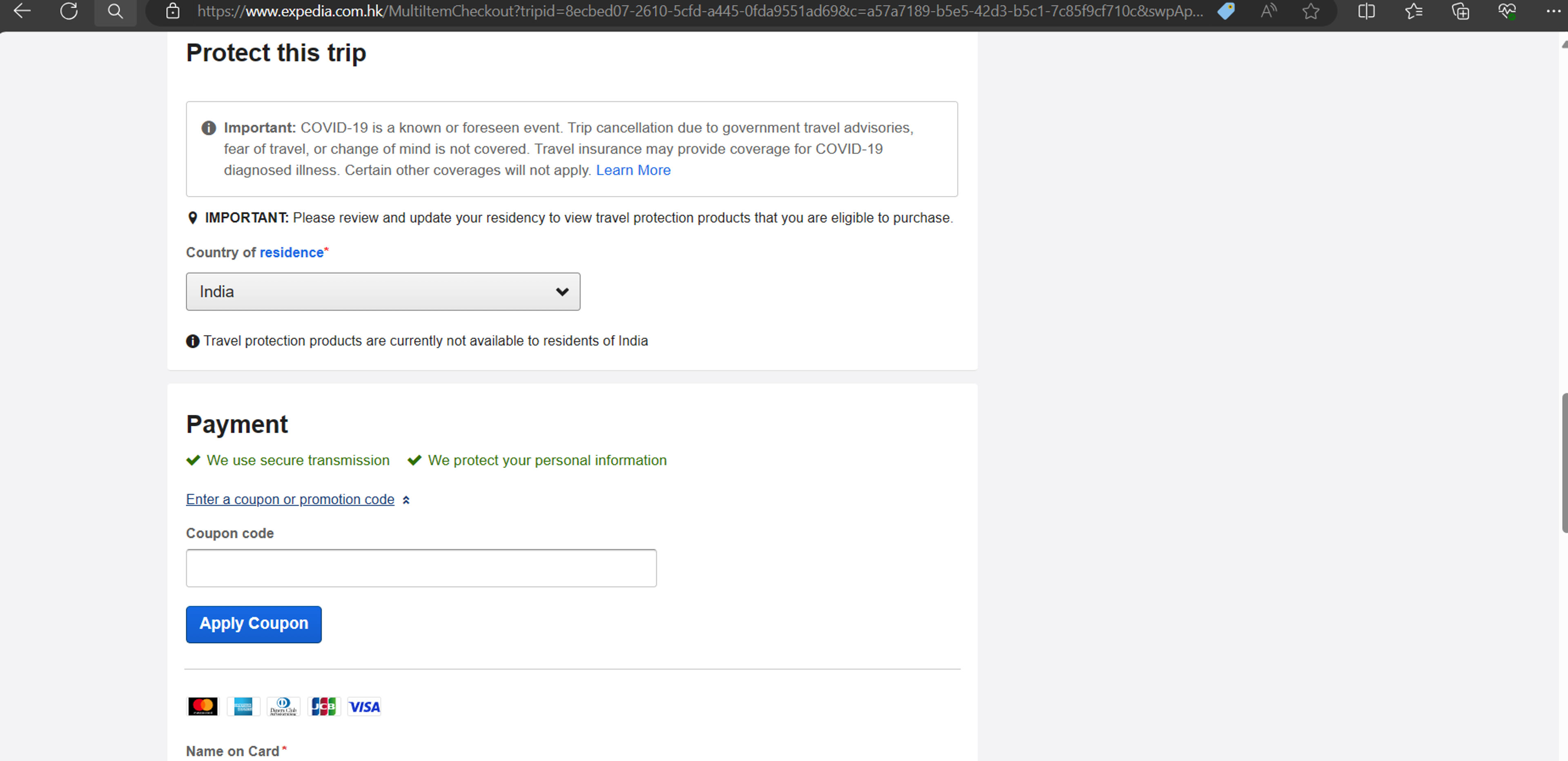Screen dimensions: 1568x761
Task: Open the Favorites list icon
Action: pos(1413,11)
